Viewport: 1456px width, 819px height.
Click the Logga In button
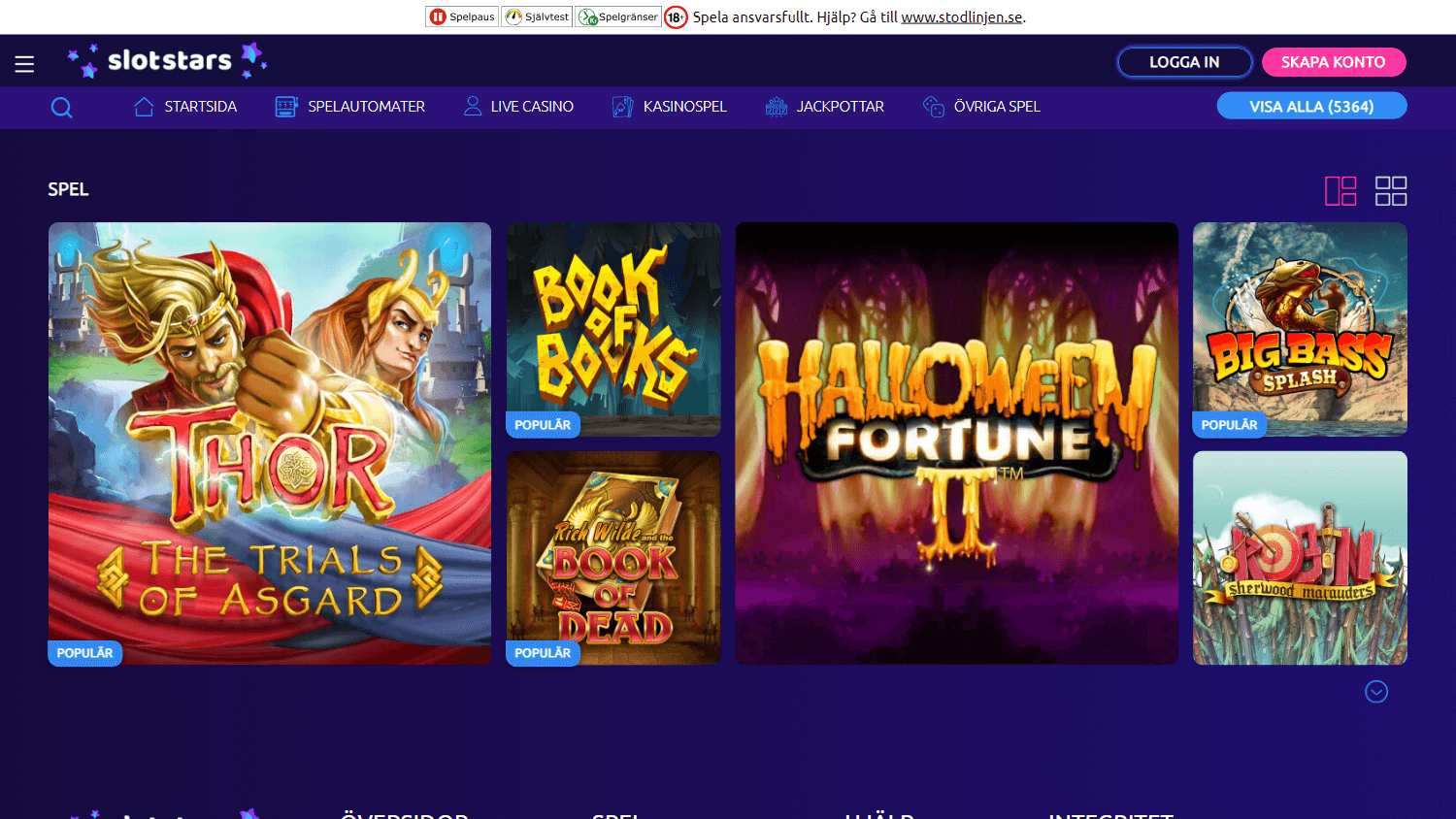(x=1184, y=62)
